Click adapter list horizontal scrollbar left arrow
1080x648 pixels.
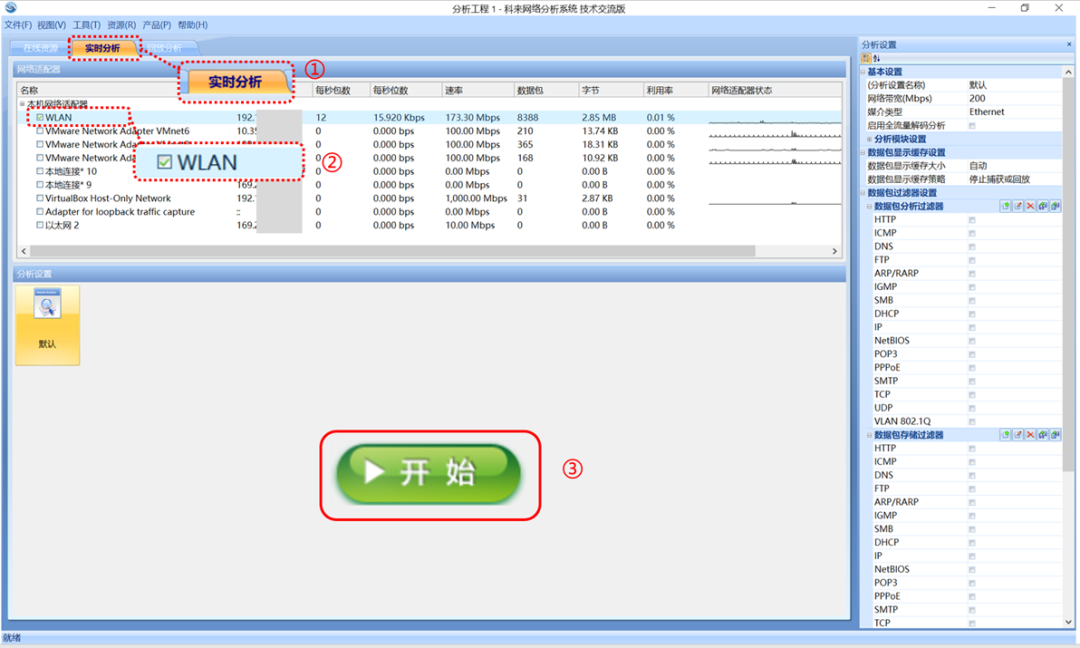(24, 251)
